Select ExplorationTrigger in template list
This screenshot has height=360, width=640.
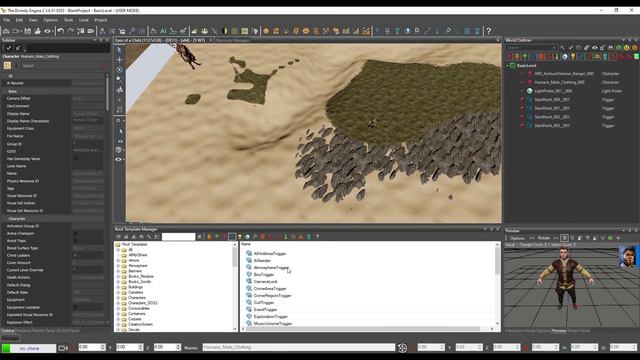click(271, 316)
